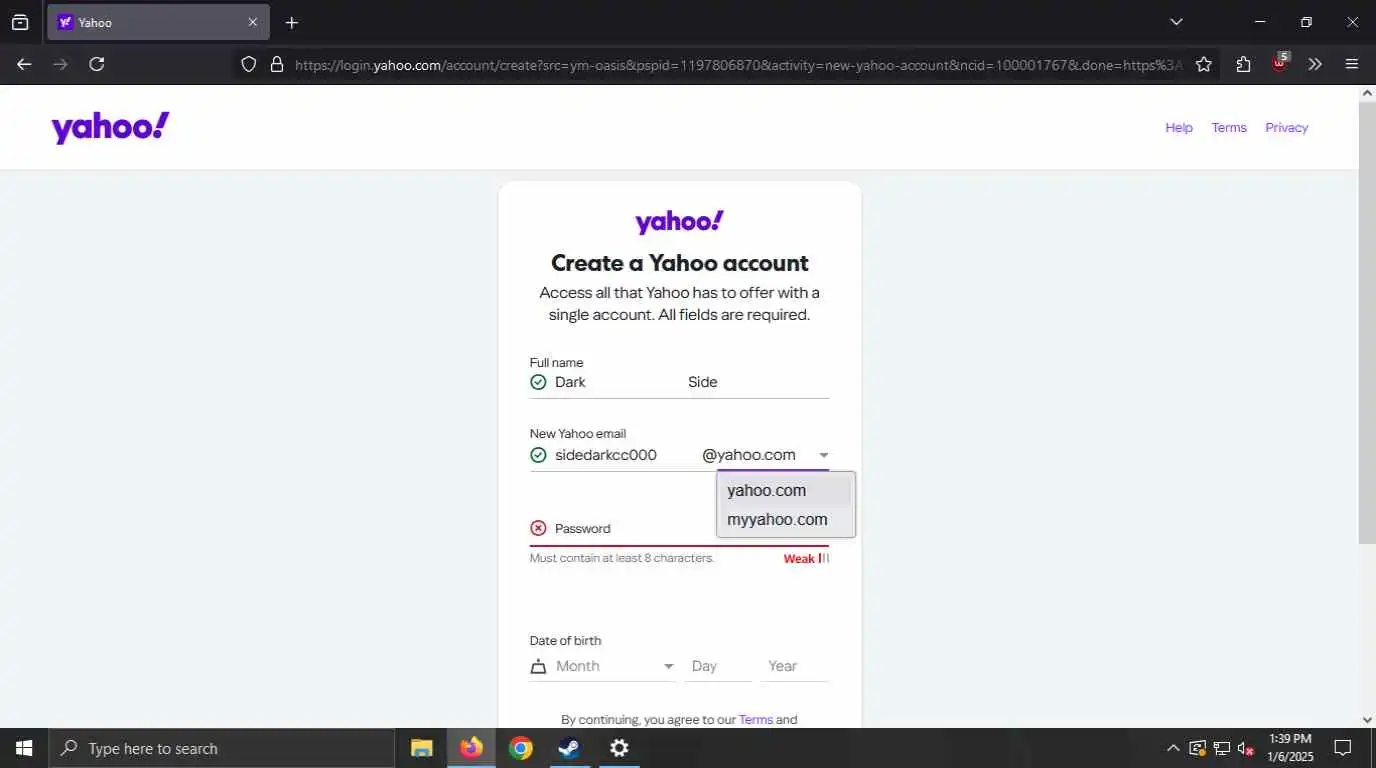Open the Terms link in the agreement text
This screenshot has height=768, width=1376.
click(x=756, y=719)
